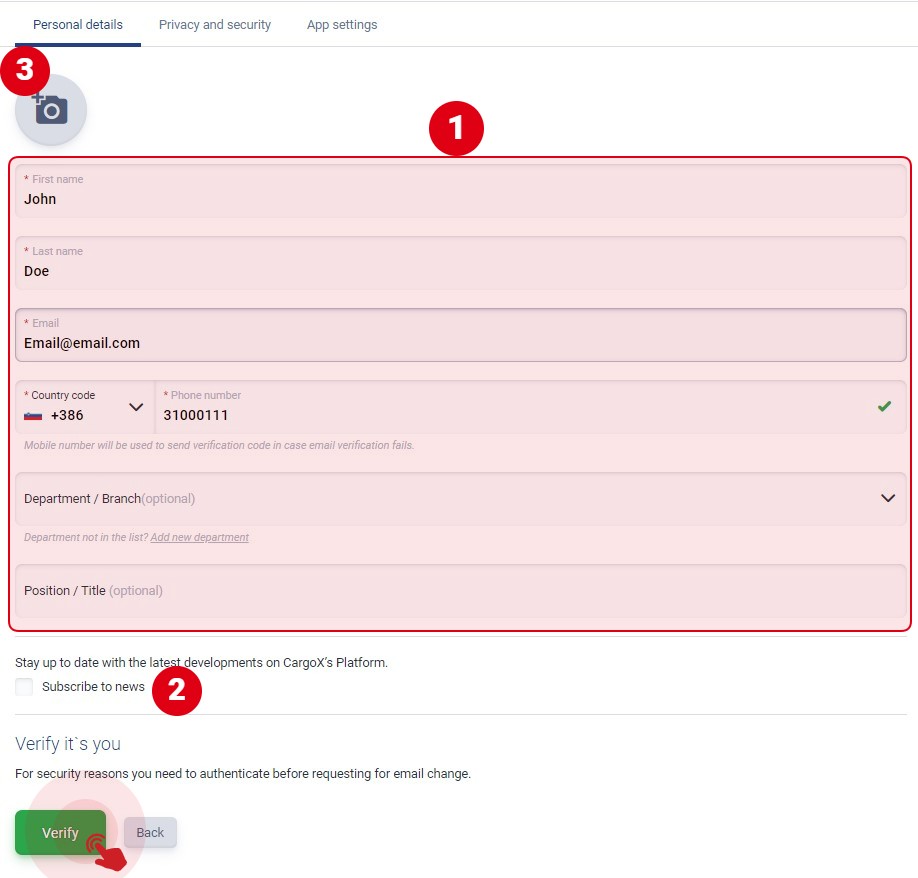Open the Department / Branch dropdown
Image resolution: width=918 pixels, height=878 pixels.
[461, 499]
